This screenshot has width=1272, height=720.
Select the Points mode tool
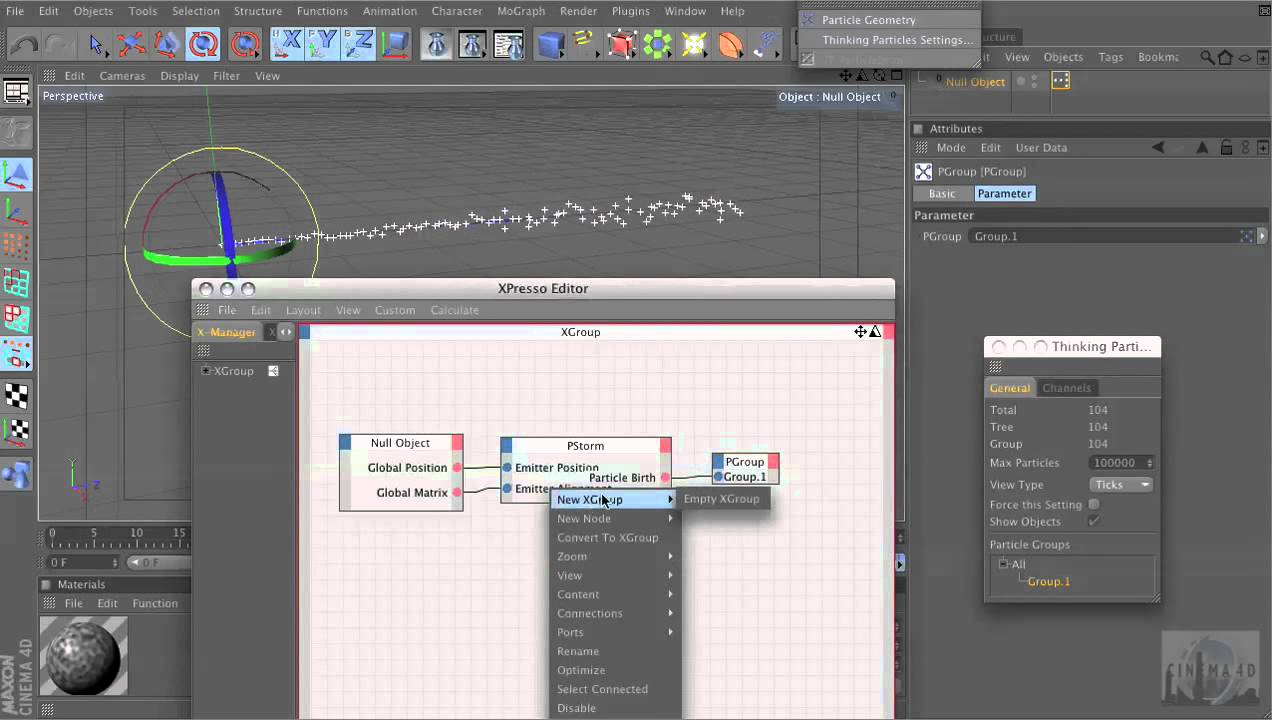[x=17, y=247]
